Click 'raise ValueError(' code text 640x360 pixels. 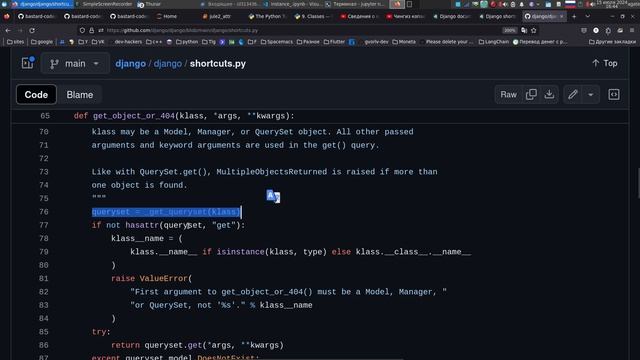tap(151, 278)
